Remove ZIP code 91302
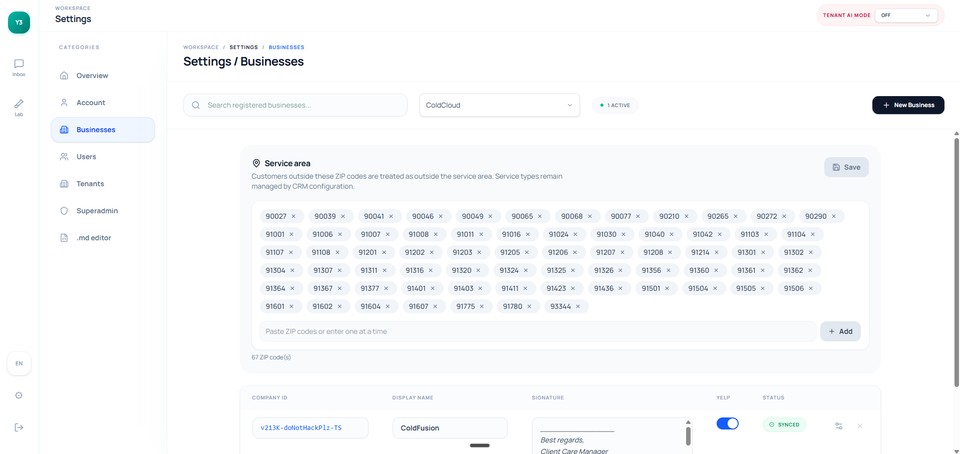 click(811, 252)
